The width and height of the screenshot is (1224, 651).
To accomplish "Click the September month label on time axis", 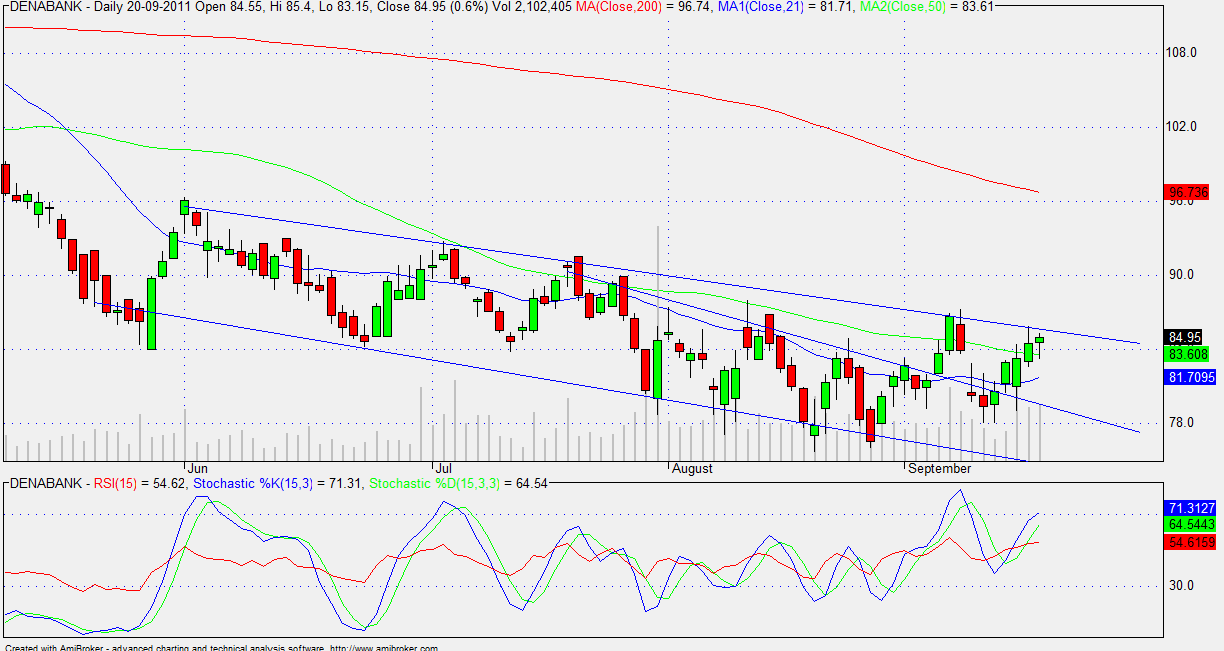I will click(x=938, y=468).
